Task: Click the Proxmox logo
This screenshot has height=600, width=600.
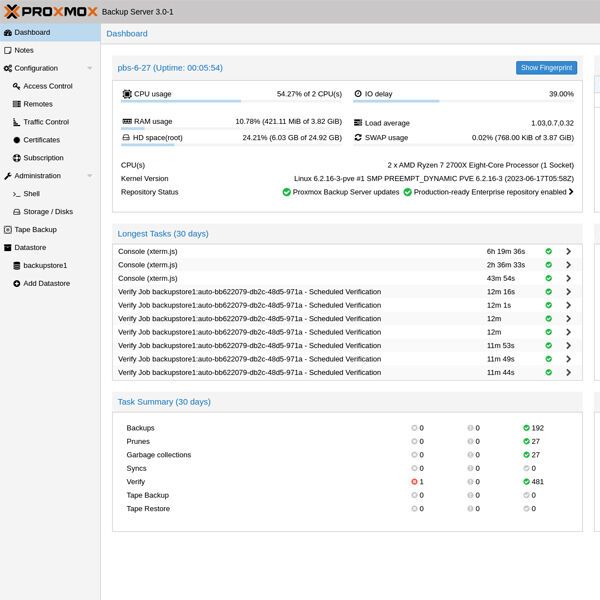Action: [x=50, y=11]
